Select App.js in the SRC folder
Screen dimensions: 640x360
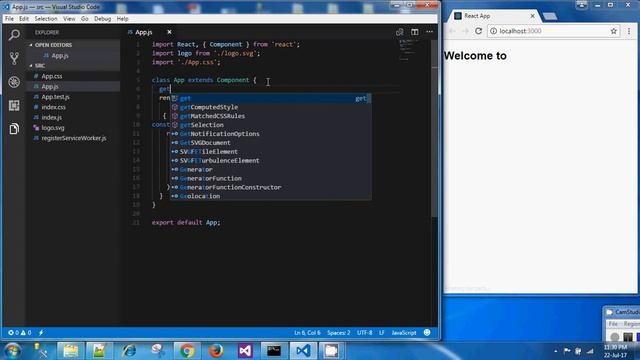[x=50, y=87]
